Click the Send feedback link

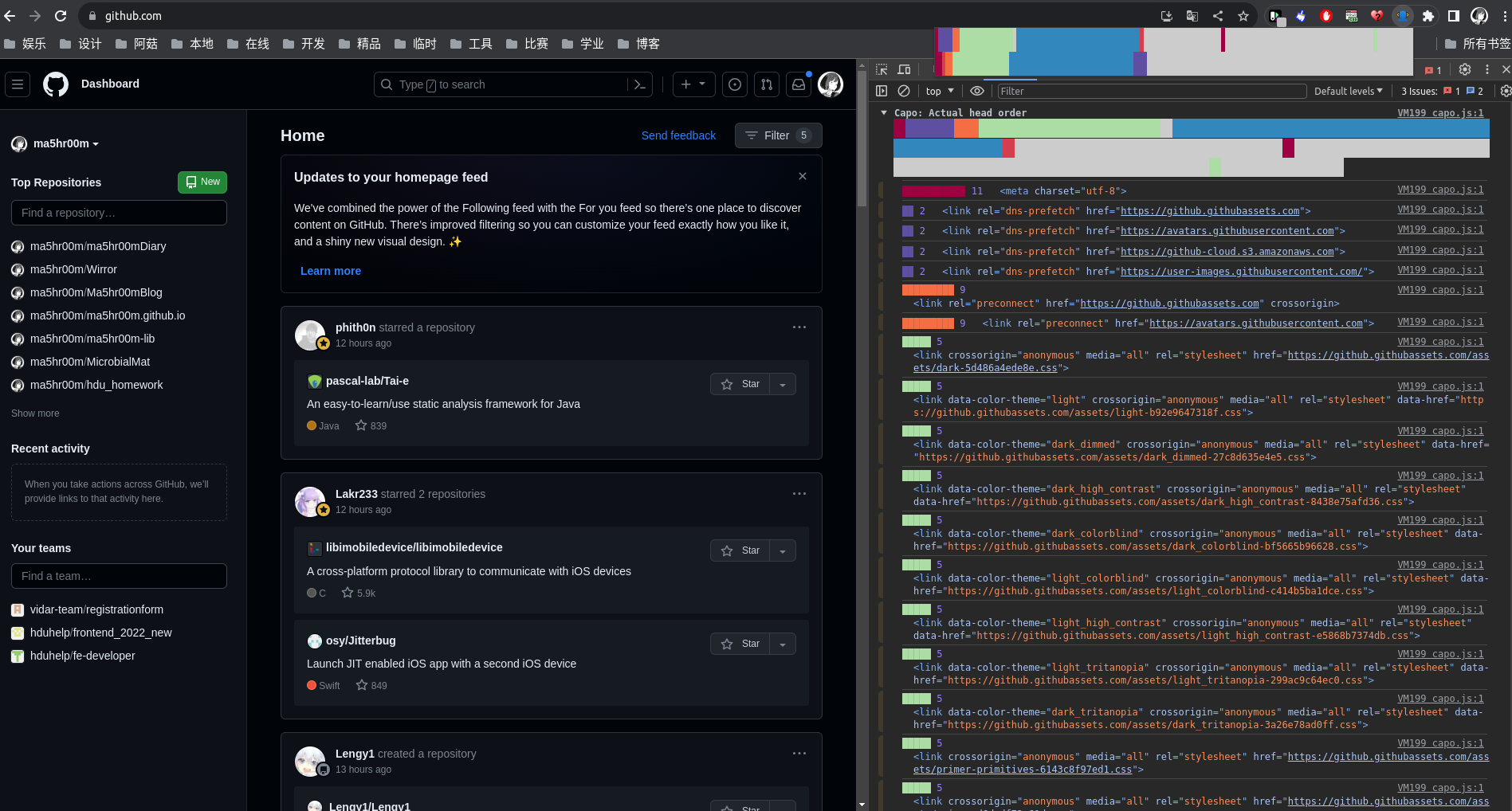[678, 135]
